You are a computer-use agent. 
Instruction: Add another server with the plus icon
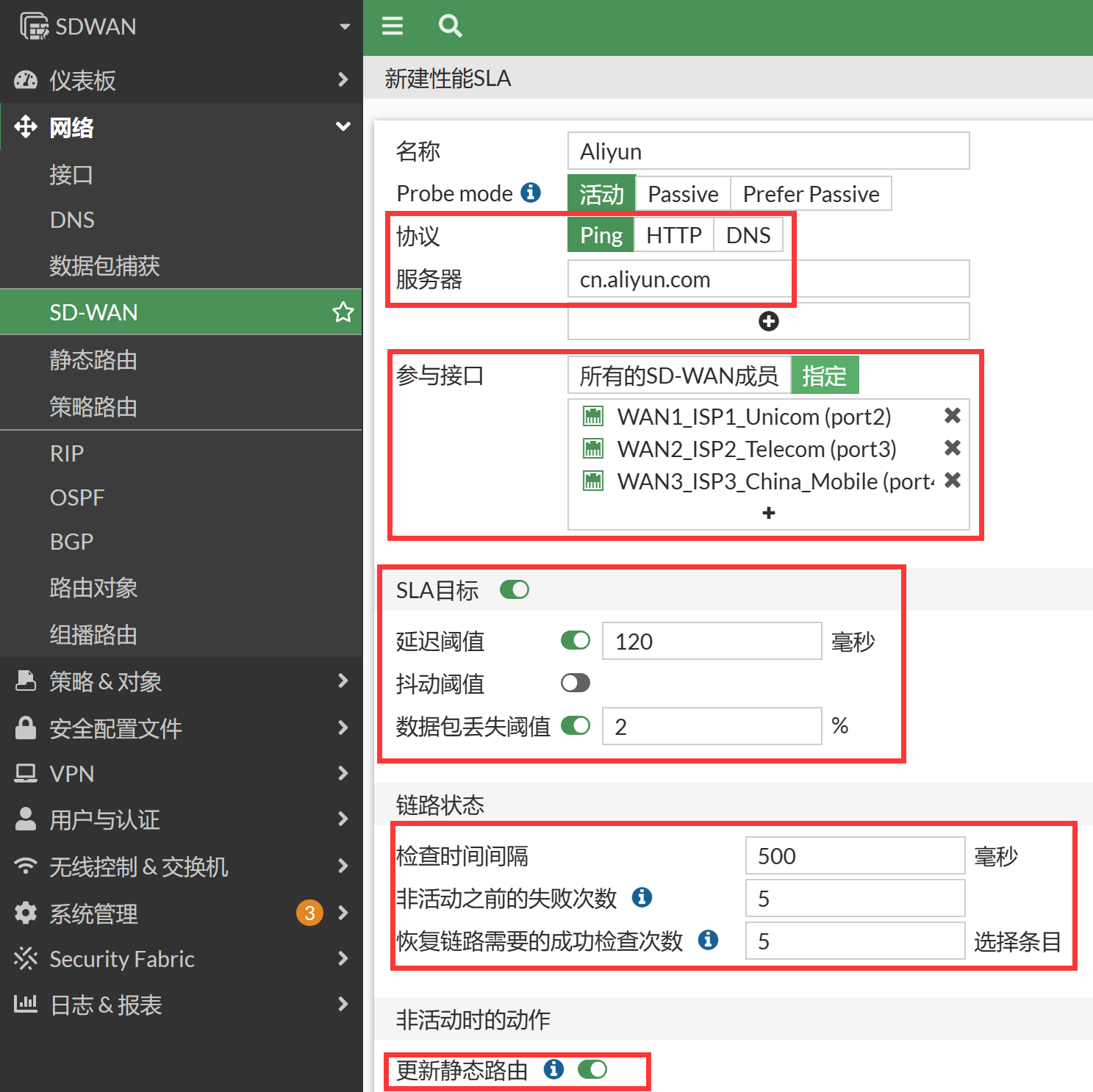pos(768,321)
